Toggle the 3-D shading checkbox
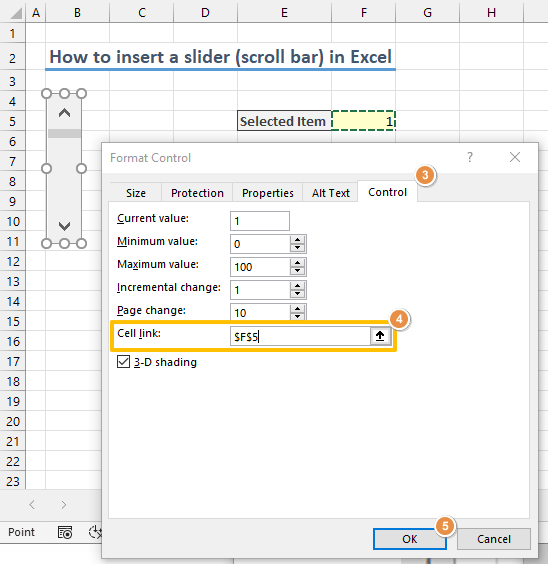This screenshot has width=548, height=564. tap(123, 361)
